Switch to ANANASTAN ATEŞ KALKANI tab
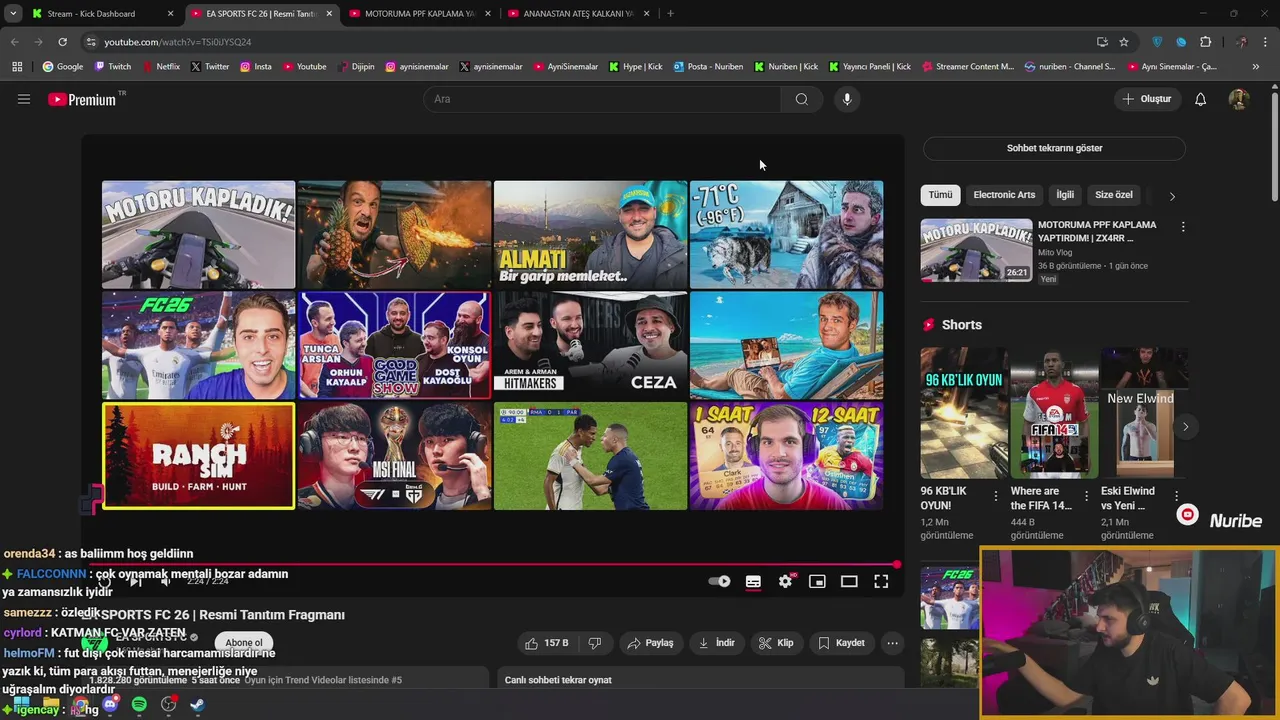Image resolution: width=1280 pixels, height=720 pixels. pyautogui.click(x=579, y=14)
